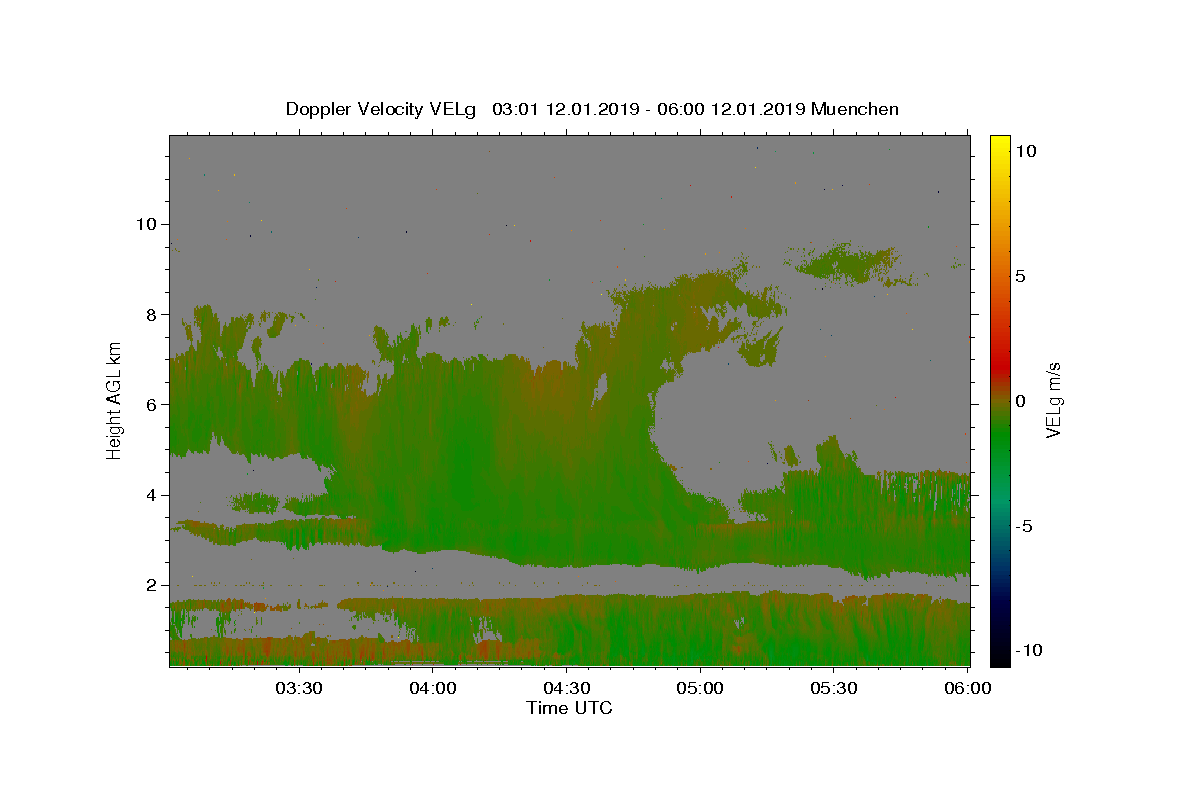
Task: Click the colorbar label '-5'
Action: click(1024, 526)
